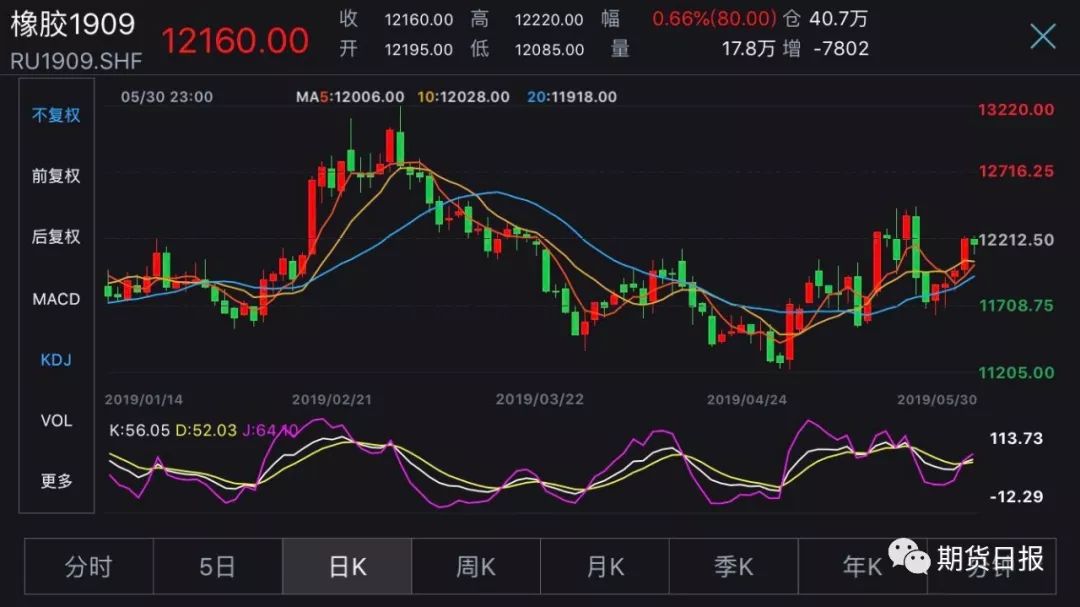Switch to 月K chart tab
The height and width of the screenshot is (607, 1080).
point(605,566)
